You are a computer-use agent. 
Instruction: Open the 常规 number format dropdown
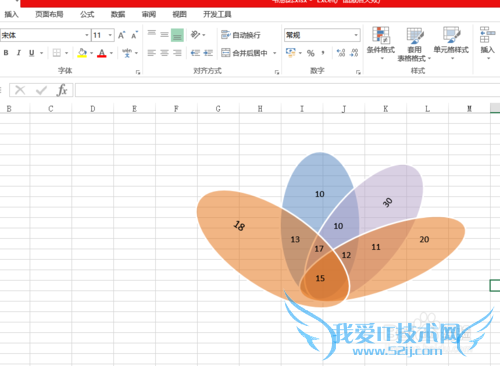(356, 35)
